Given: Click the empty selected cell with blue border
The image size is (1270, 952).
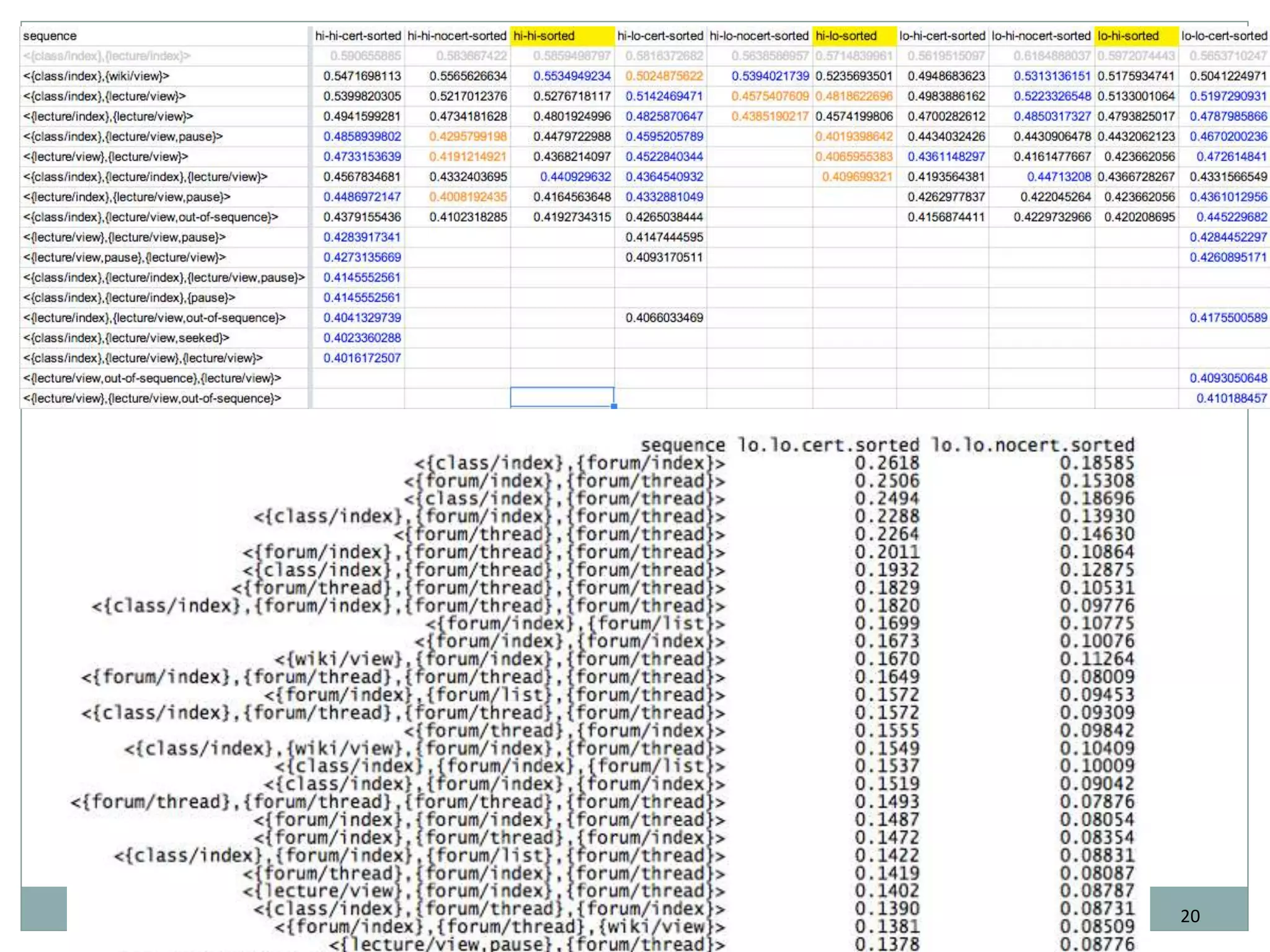Looking at the screenshot, I should point(562,397).
